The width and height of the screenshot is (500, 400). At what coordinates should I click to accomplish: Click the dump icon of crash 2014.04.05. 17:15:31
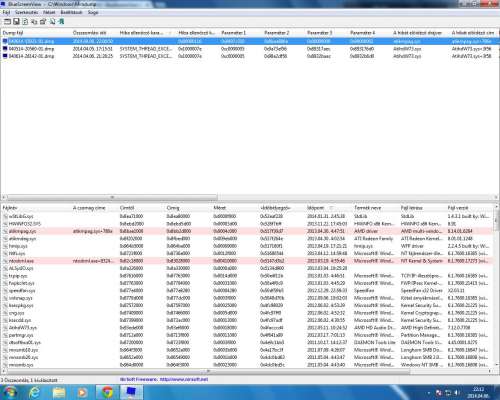pos(5,49)
